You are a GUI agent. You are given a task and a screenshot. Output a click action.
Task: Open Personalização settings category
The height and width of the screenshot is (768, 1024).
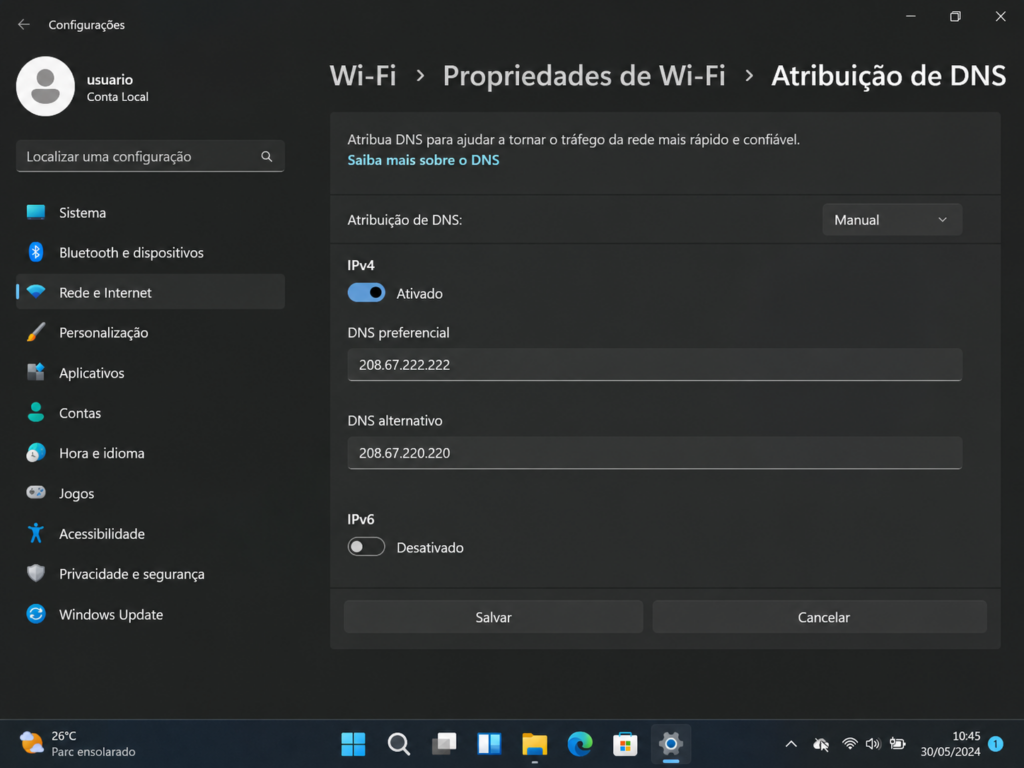pyautogui.click(x=150, y=332)
